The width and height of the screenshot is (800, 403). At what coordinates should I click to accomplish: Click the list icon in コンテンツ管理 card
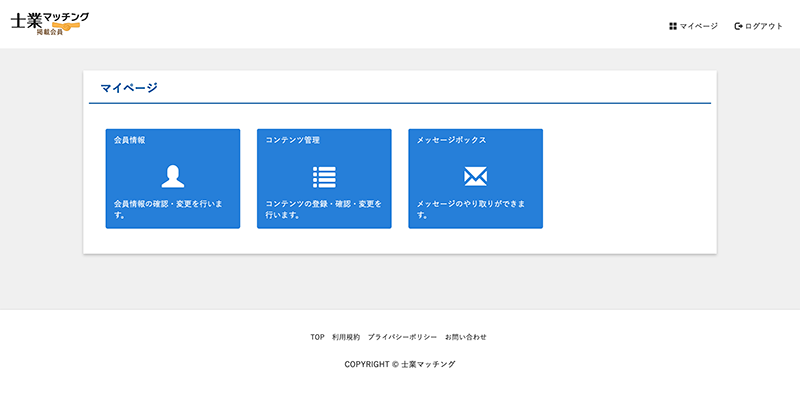[324, 177]
